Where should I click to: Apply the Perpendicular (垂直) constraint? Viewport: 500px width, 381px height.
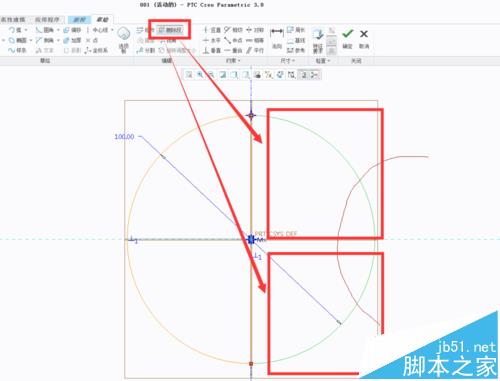[212, 50]
